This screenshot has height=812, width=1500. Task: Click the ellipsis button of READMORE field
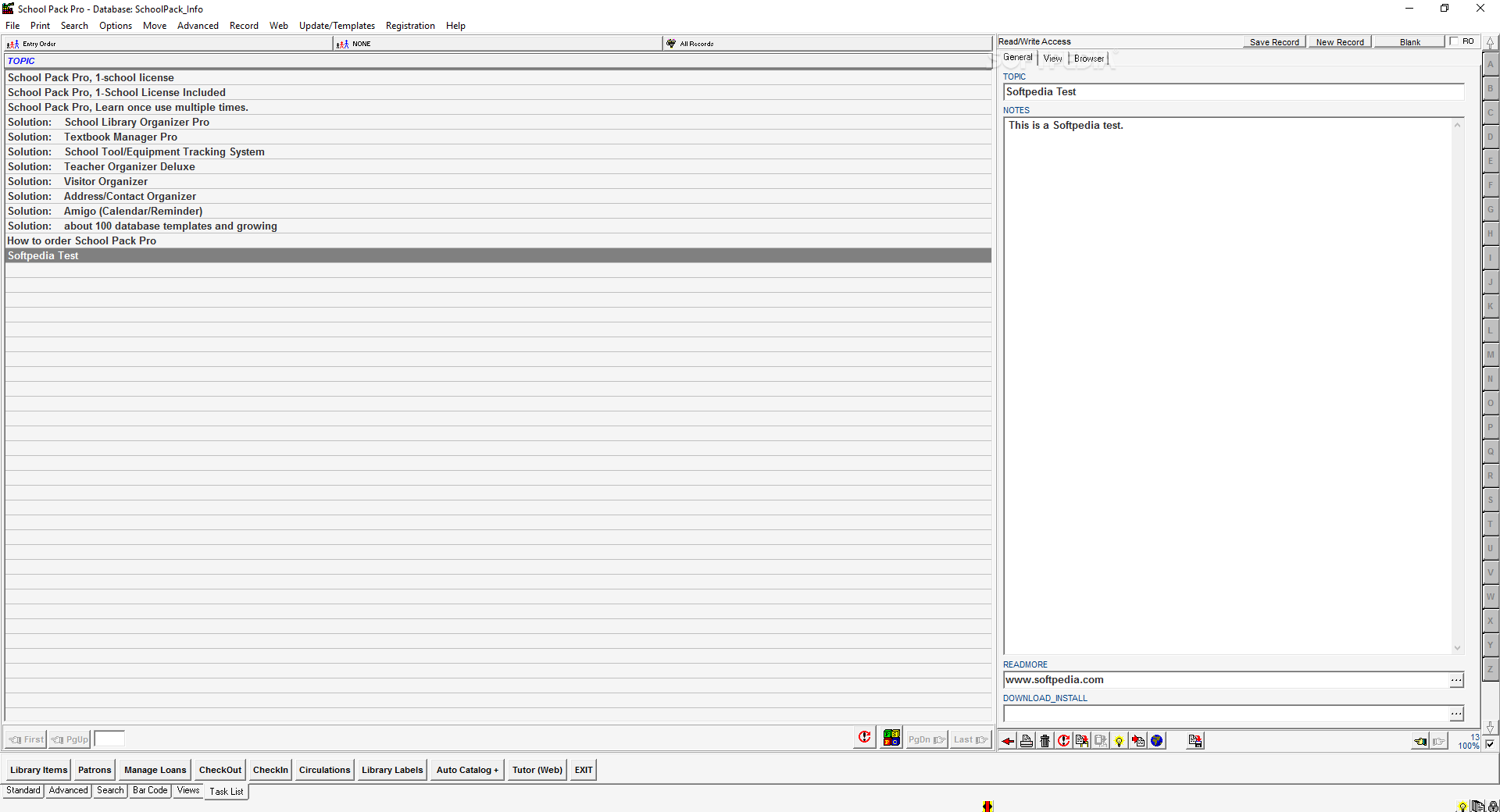point(1456,680)
